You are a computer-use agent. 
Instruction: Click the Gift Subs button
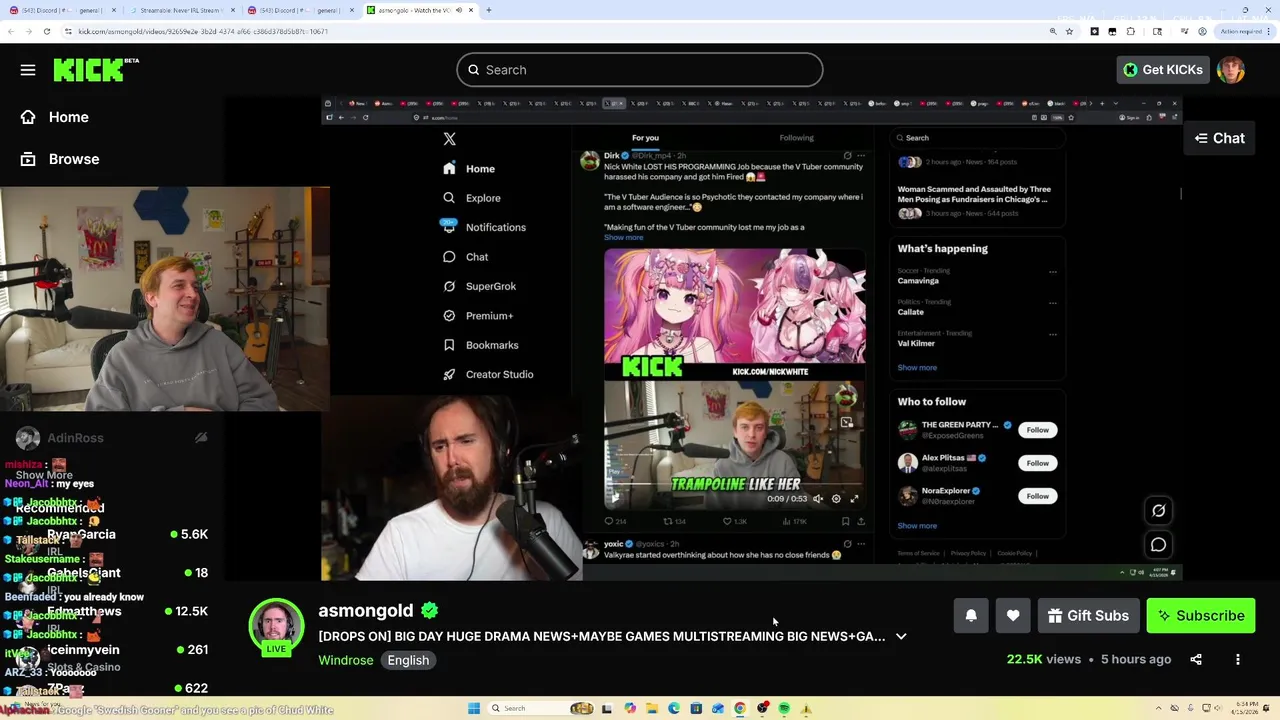click(1088, 616)
